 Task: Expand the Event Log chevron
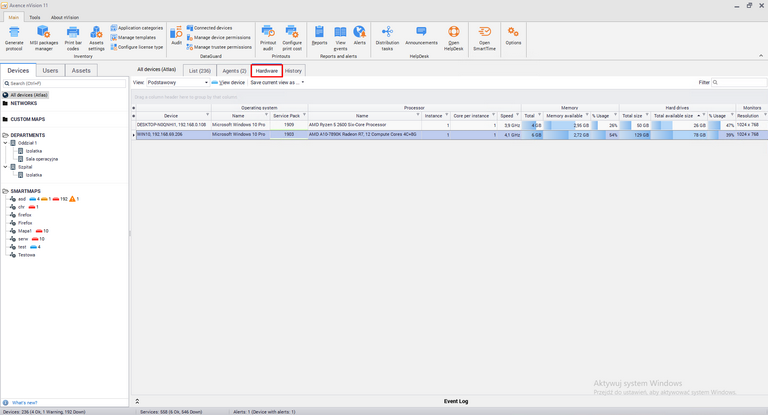click(x=137, y=401)
